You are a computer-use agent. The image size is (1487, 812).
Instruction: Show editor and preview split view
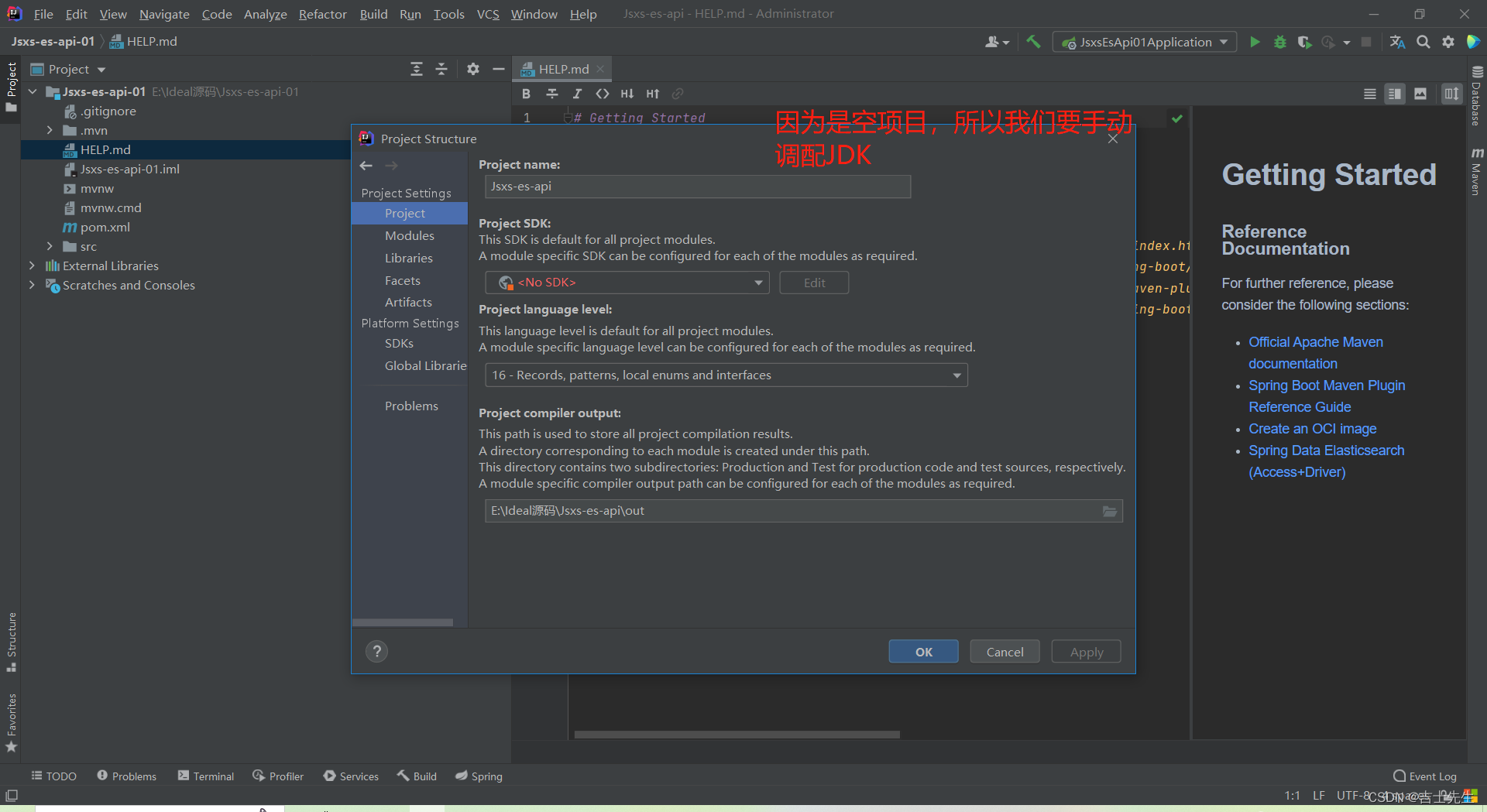[x=1395, y=94]
